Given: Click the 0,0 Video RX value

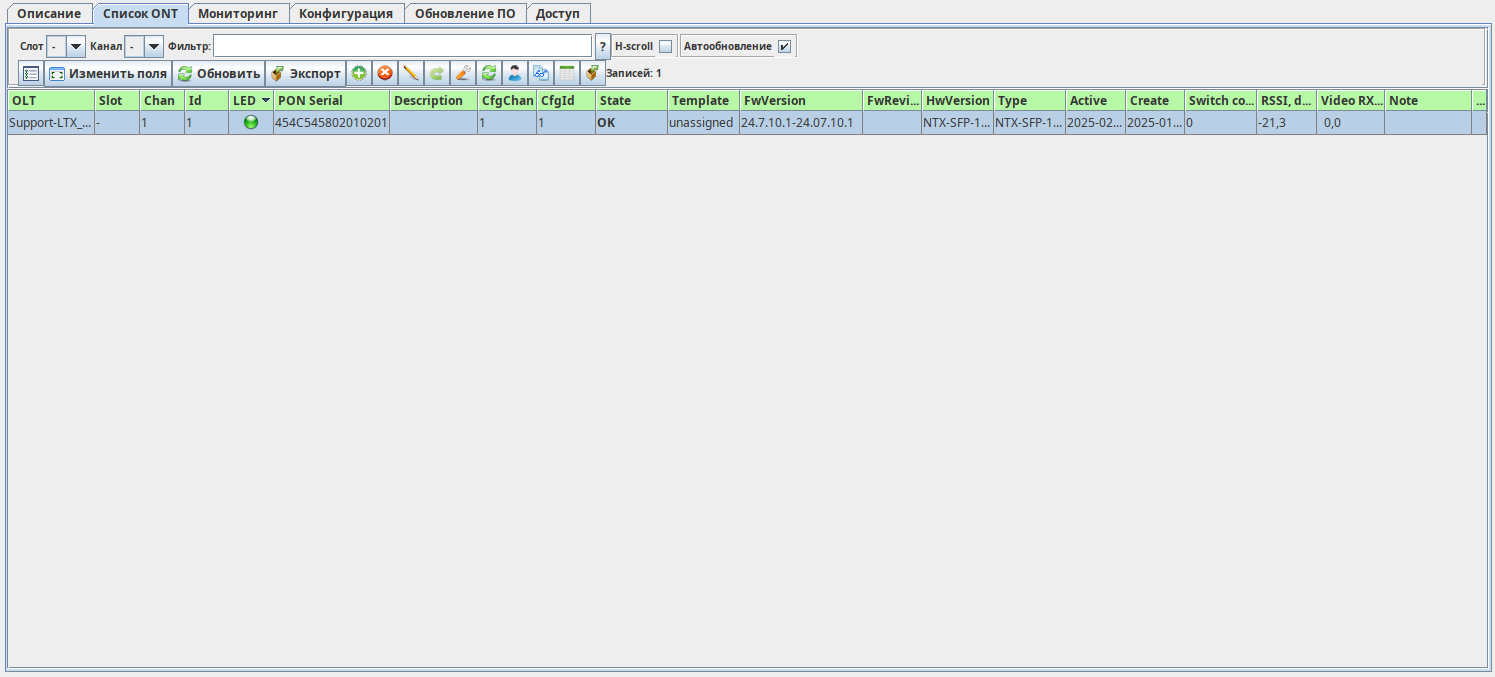Looking at the screenshot, I should tap(1351, 123).
